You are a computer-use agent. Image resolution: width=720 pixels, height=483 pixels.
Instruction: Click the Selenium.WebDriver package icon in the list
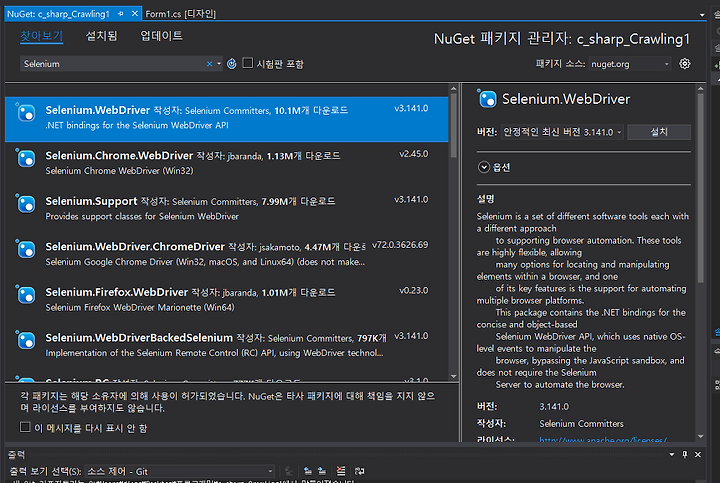[26, 113]
